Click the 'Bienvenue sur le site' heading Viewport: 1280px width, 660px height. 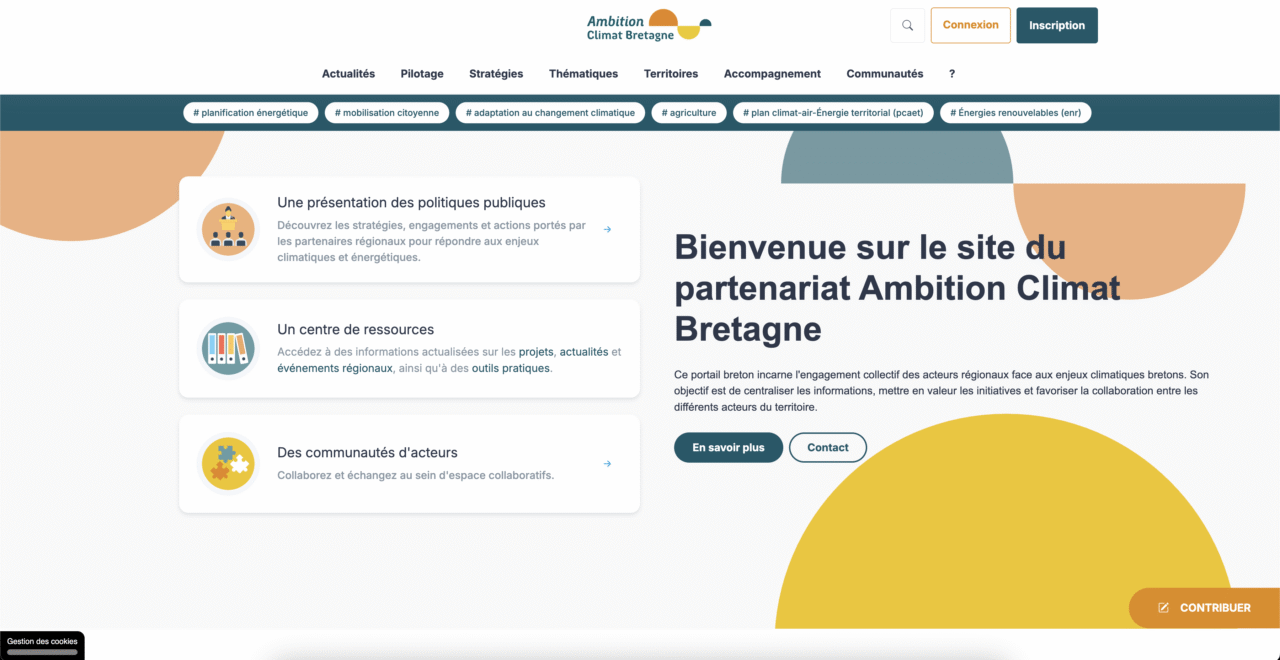pos(897,288)
